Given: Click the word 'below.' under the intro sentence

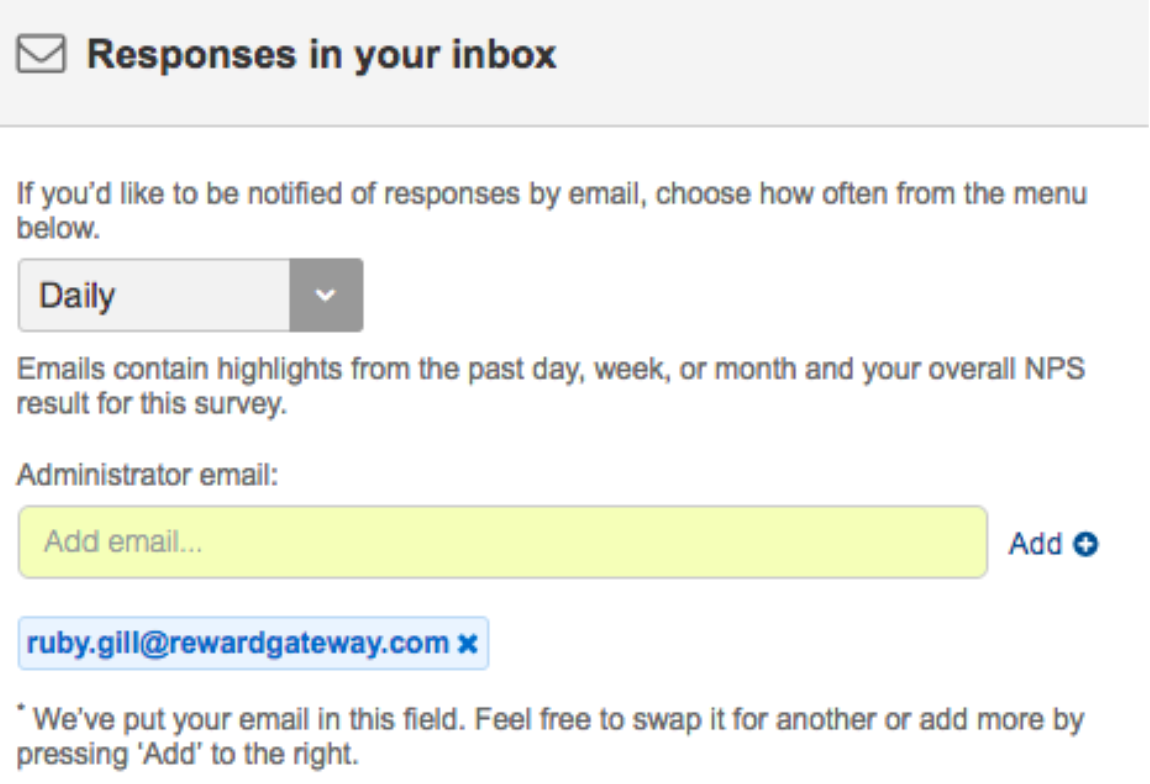Looking at the screenshot, I should (58, 229).
